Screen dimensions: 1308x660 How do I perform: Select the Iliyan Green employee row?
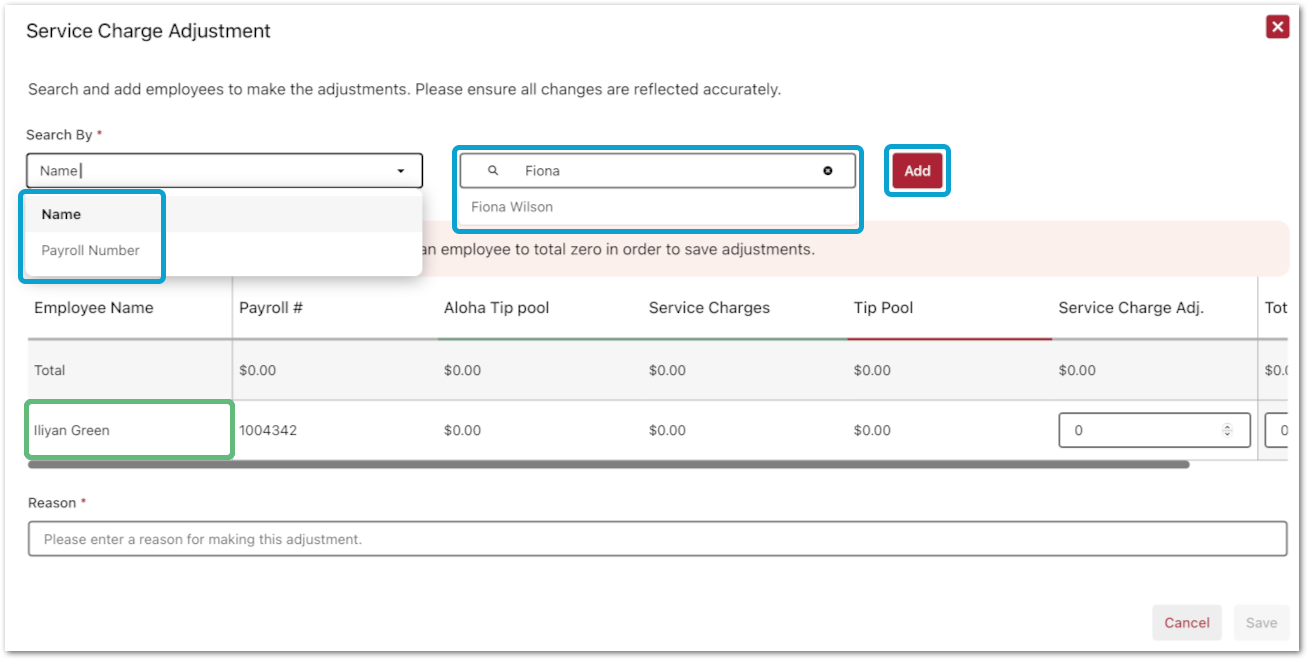72,430
